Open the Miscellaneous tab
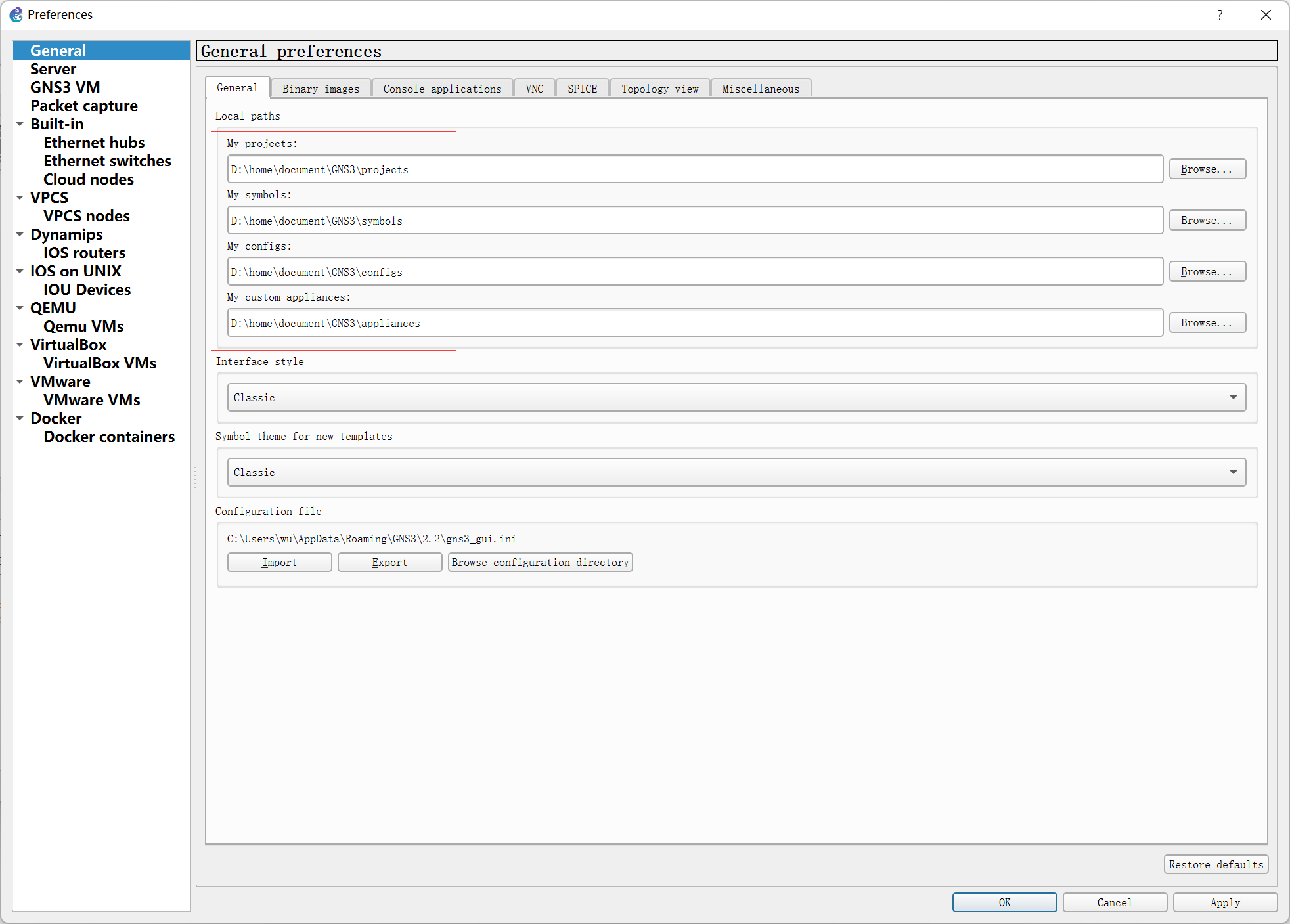 (x=761, y=89)
